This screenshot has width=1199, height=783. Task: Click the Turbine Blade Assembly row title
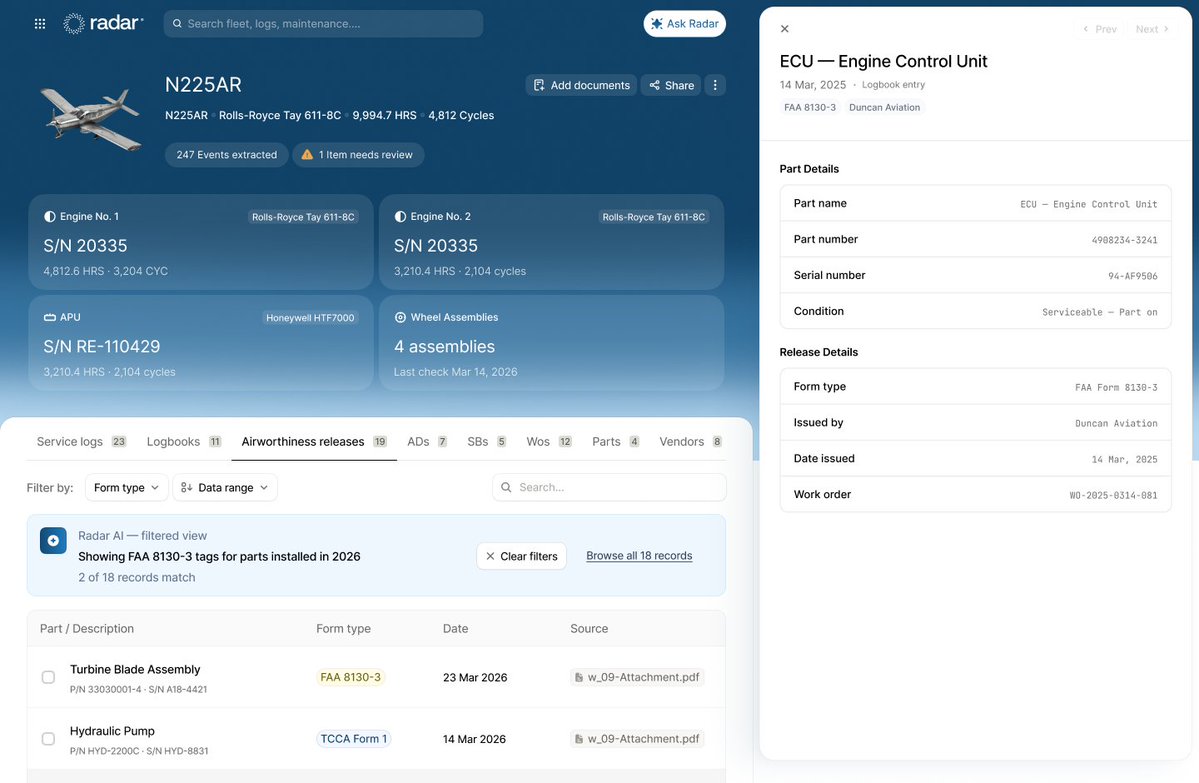point(135,669)
